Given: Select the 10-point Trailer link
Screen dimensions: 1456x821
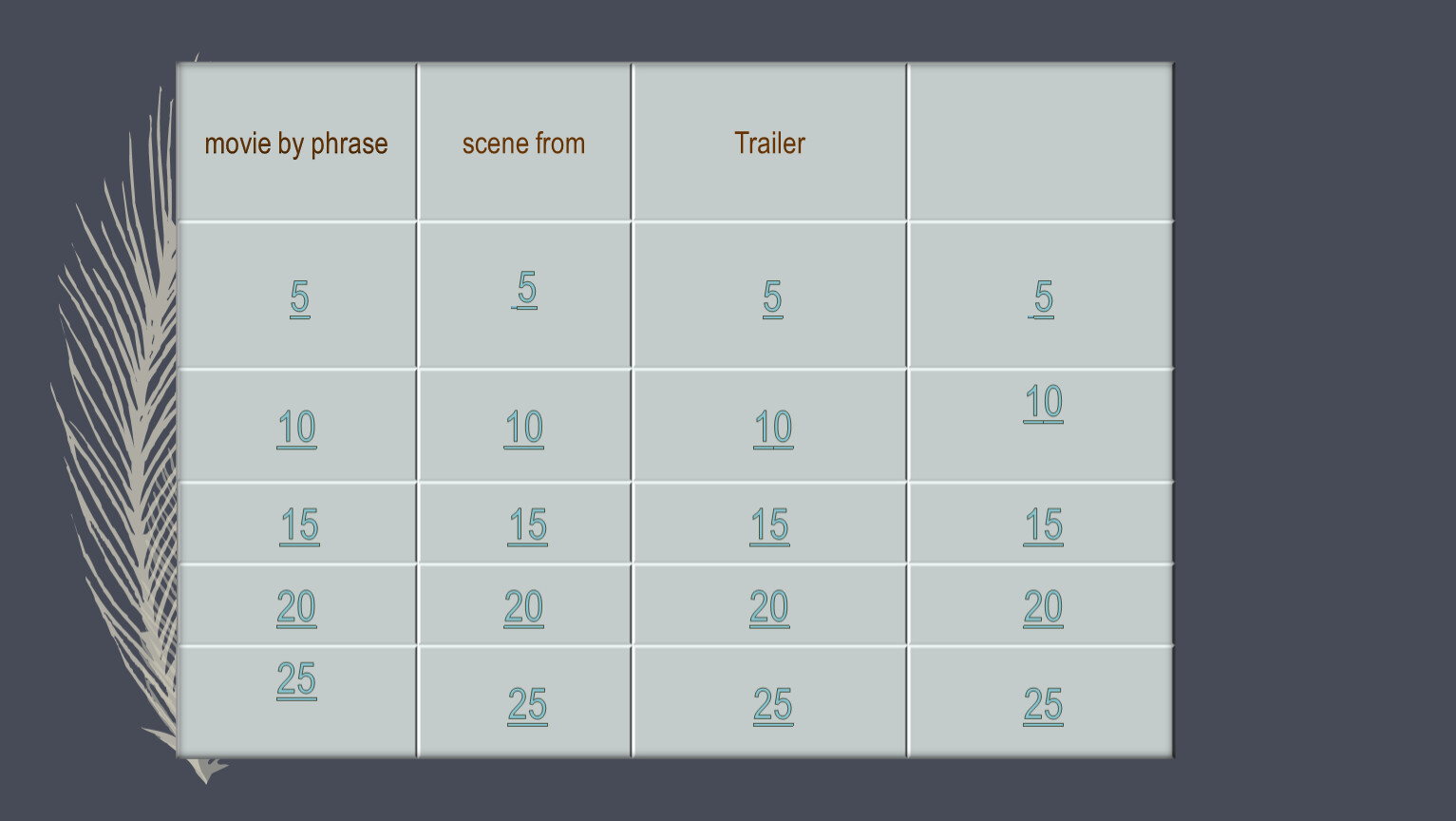Looking at the screenshot, I should pos(773,428).
